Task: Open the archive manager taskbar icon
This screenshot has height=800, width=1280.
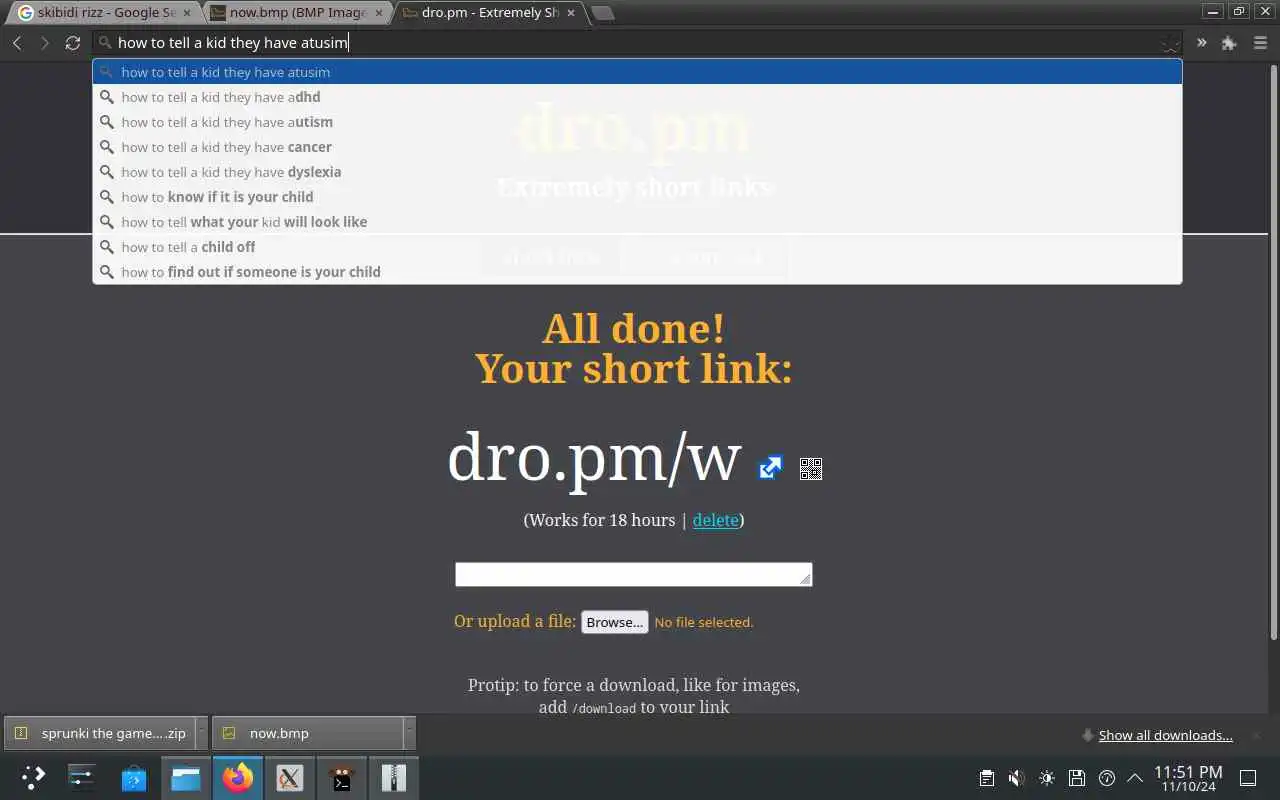Action: [x=394, y=777]
